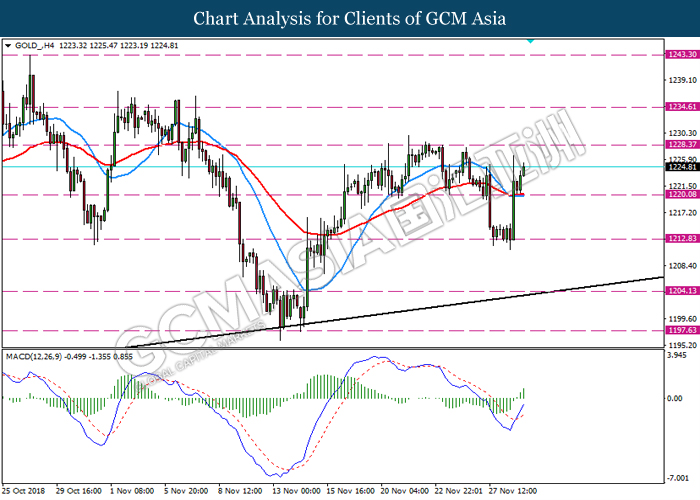Image resolution: width=700 pixels, height=500 pixels.
Task: Click the 1239.10 axis price value
Action: [x=682, y=80]
